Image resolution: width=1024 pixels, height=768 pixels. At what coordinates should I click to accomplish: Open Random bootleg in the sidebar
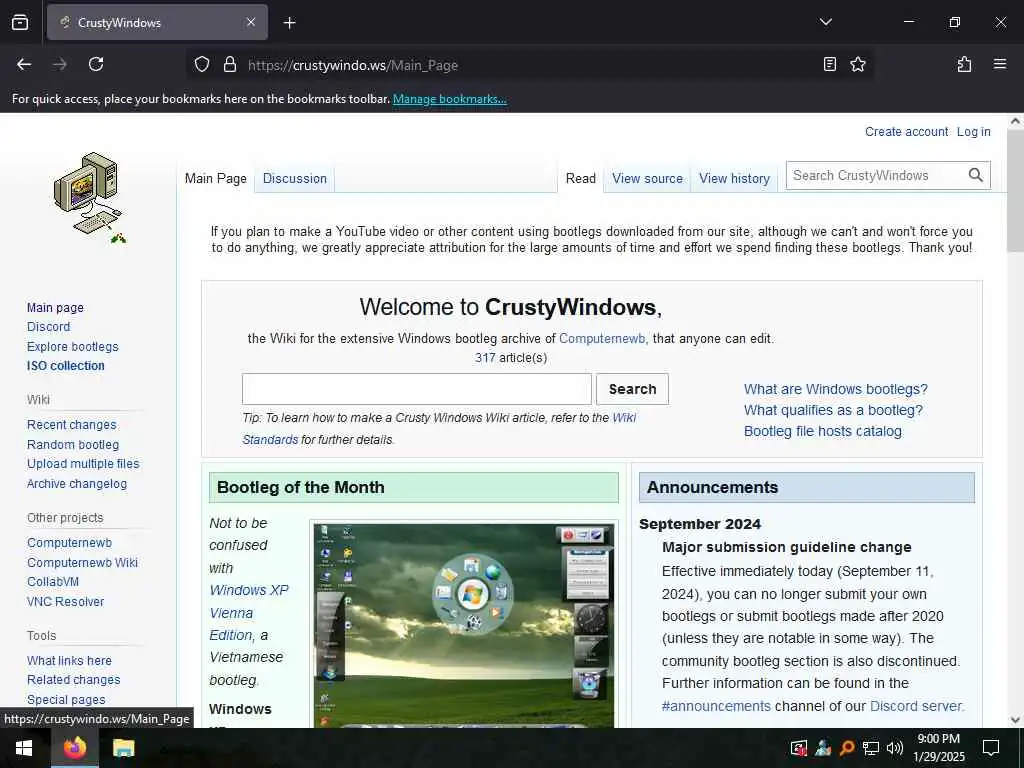[x=72, y=444]
